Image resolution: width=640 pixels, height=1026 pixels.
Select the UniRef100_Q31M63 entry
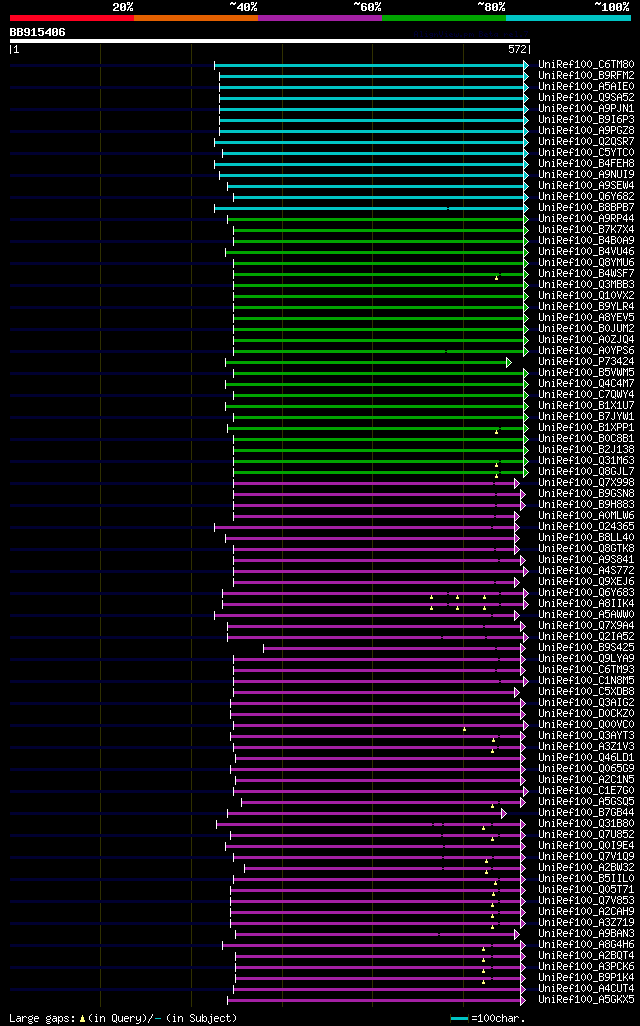coord(586,461)
